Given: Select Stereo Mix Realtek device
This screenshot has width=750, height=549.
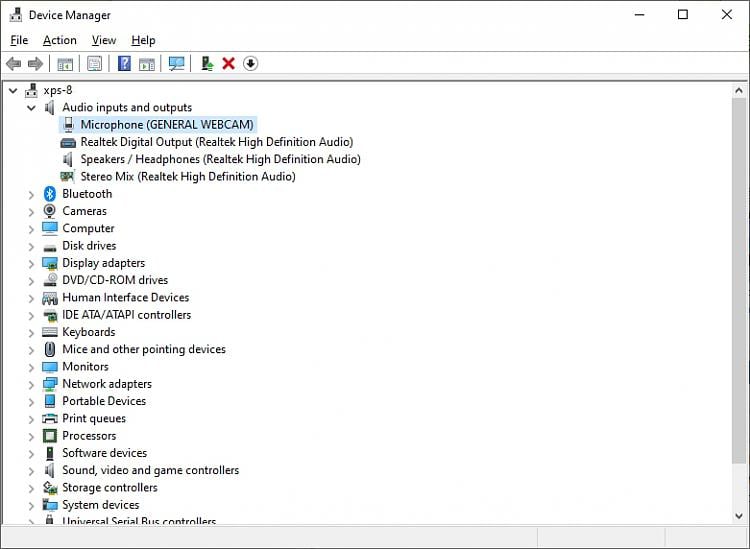Looking at the screenshot, I should coord(188,176).
